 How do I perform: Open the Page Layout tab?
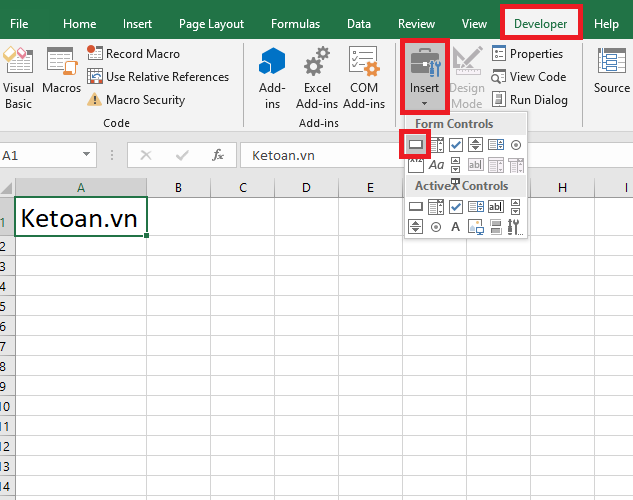212,23
